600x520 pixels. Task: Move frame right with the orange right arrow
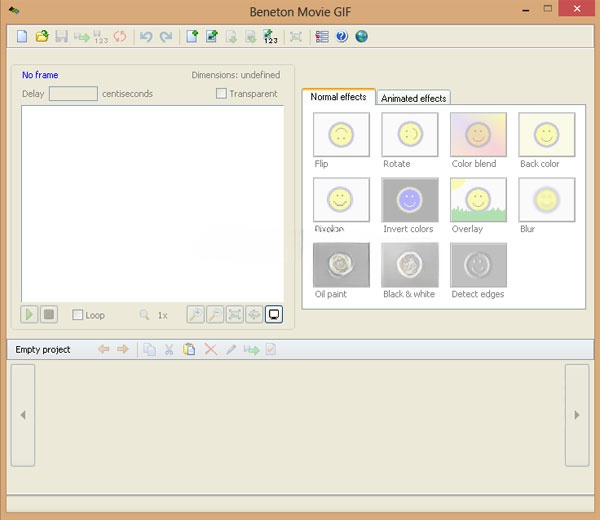(123, 349)
